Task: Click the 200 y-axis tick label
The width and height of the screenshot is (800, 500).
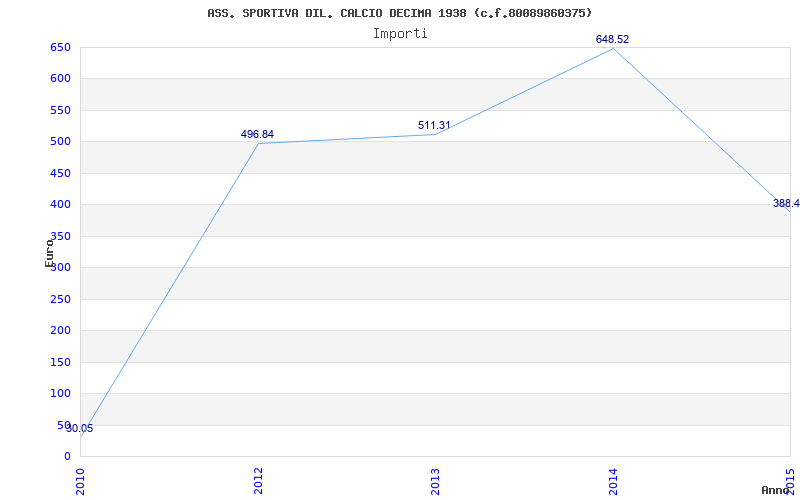Action: (60, 331)
